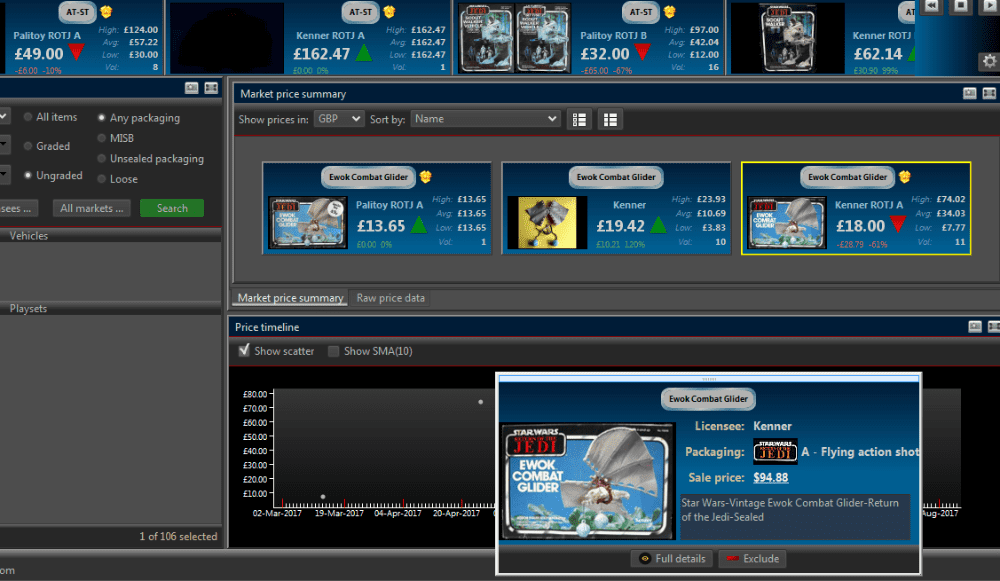Click the Ewok Combat Glider label in the popup
This screenshot has width=1000, height=581.
click(708, 399)
